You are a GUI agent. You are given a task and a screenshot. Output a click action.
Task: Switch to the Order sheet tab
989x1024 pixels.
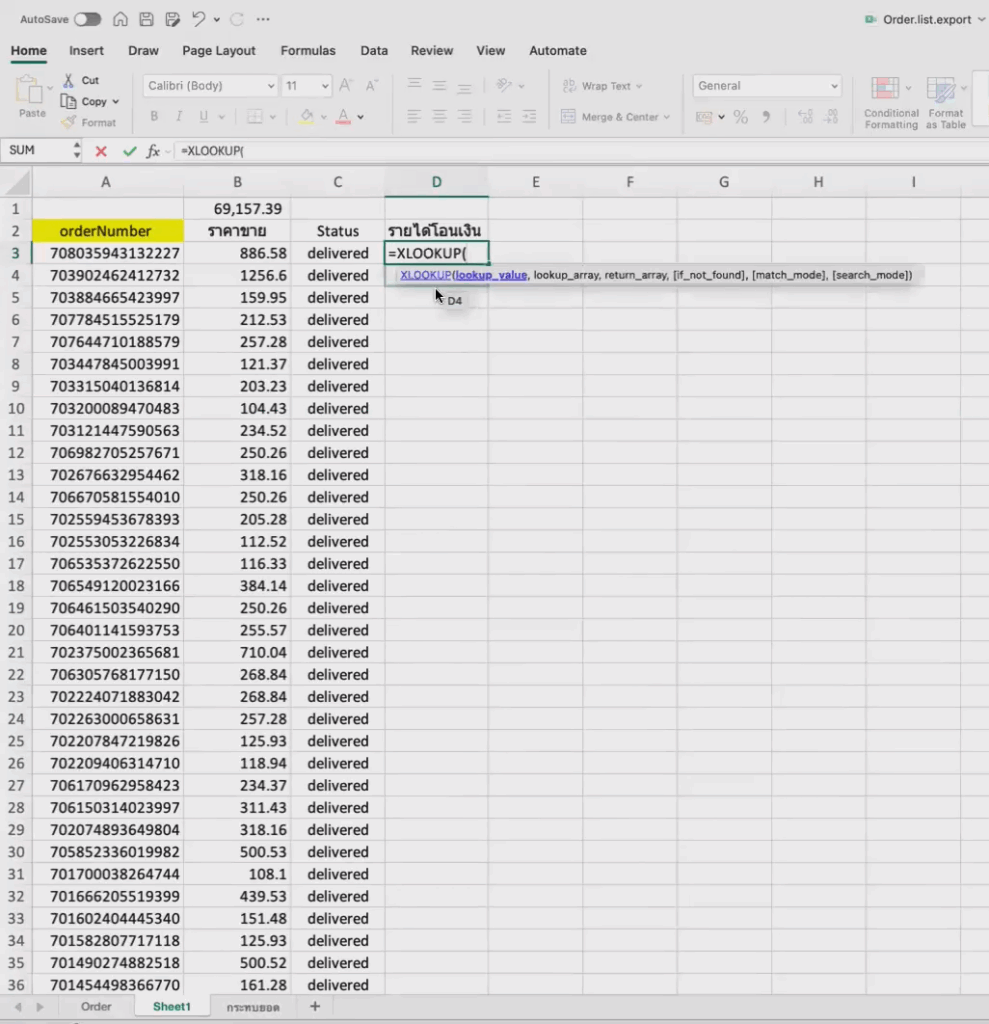tap(96, 1006)
